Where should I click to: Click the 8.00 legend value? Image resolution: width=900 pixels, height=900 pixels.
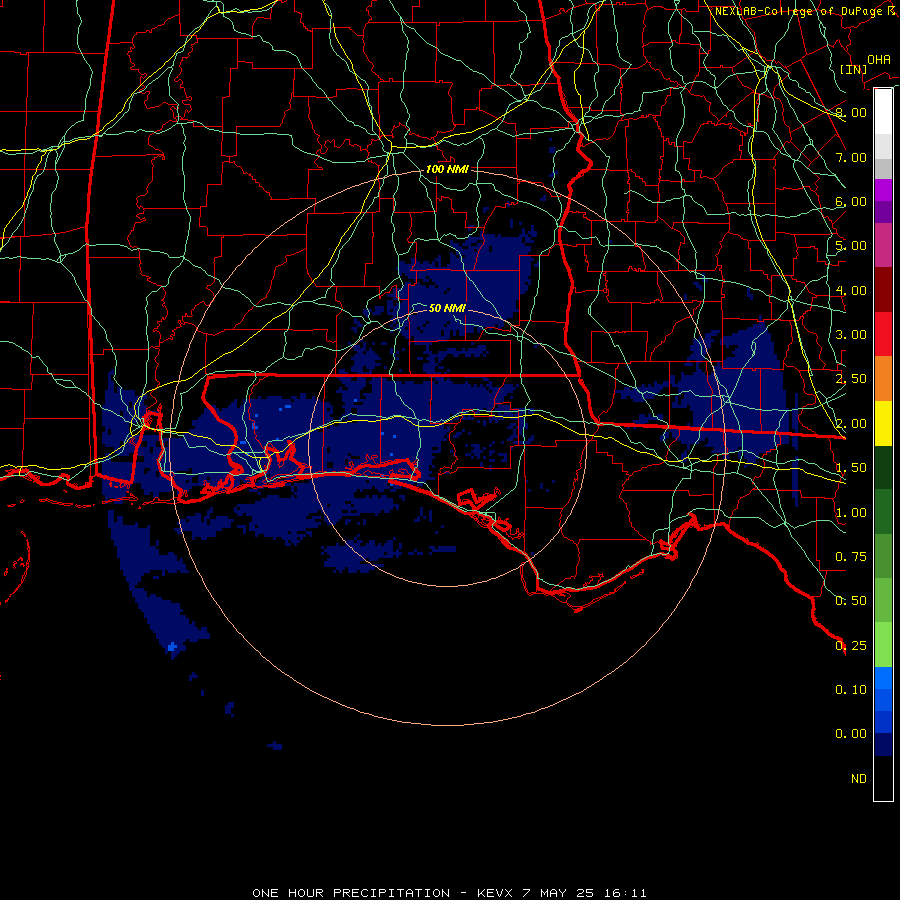pos(851,112)
